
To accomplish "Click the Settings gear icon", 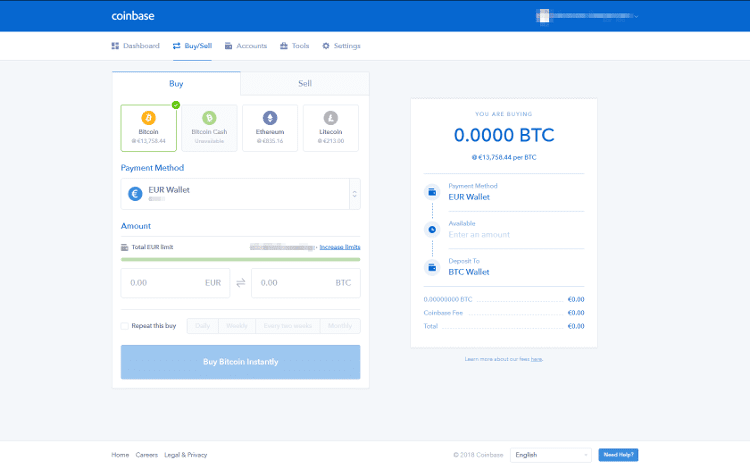I will 326,46.
